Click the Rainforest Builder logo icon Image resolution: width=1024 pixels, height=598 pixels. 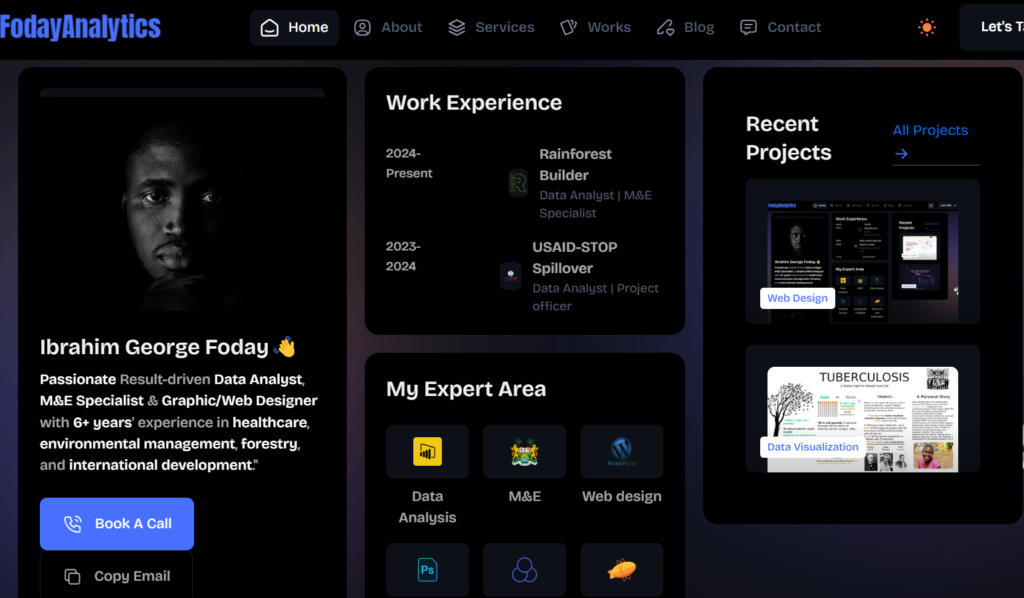tap(518, 183)
